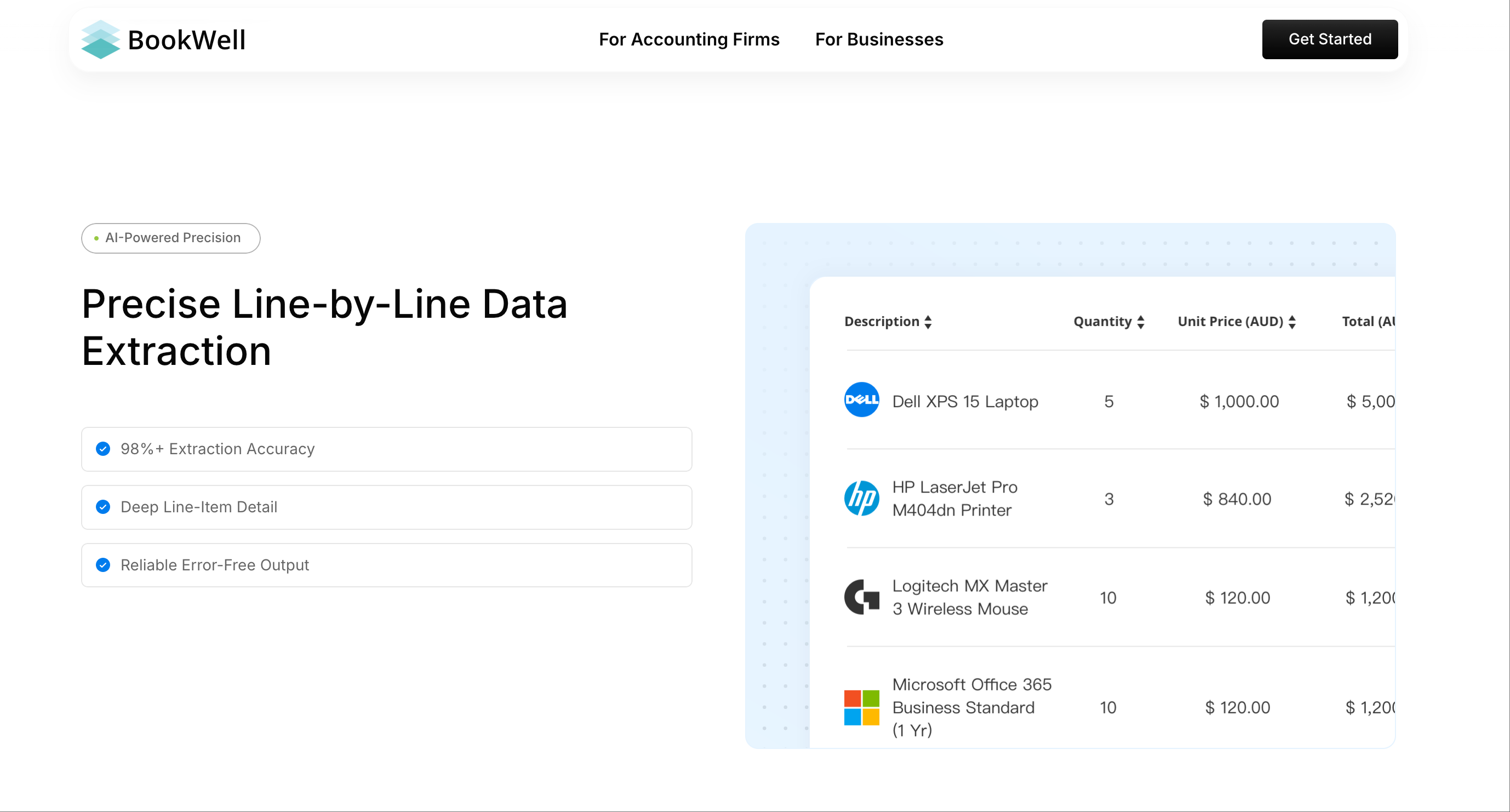1510x812 pixels.
Task: Open For Businesses nav item
Action: point(879,39)
